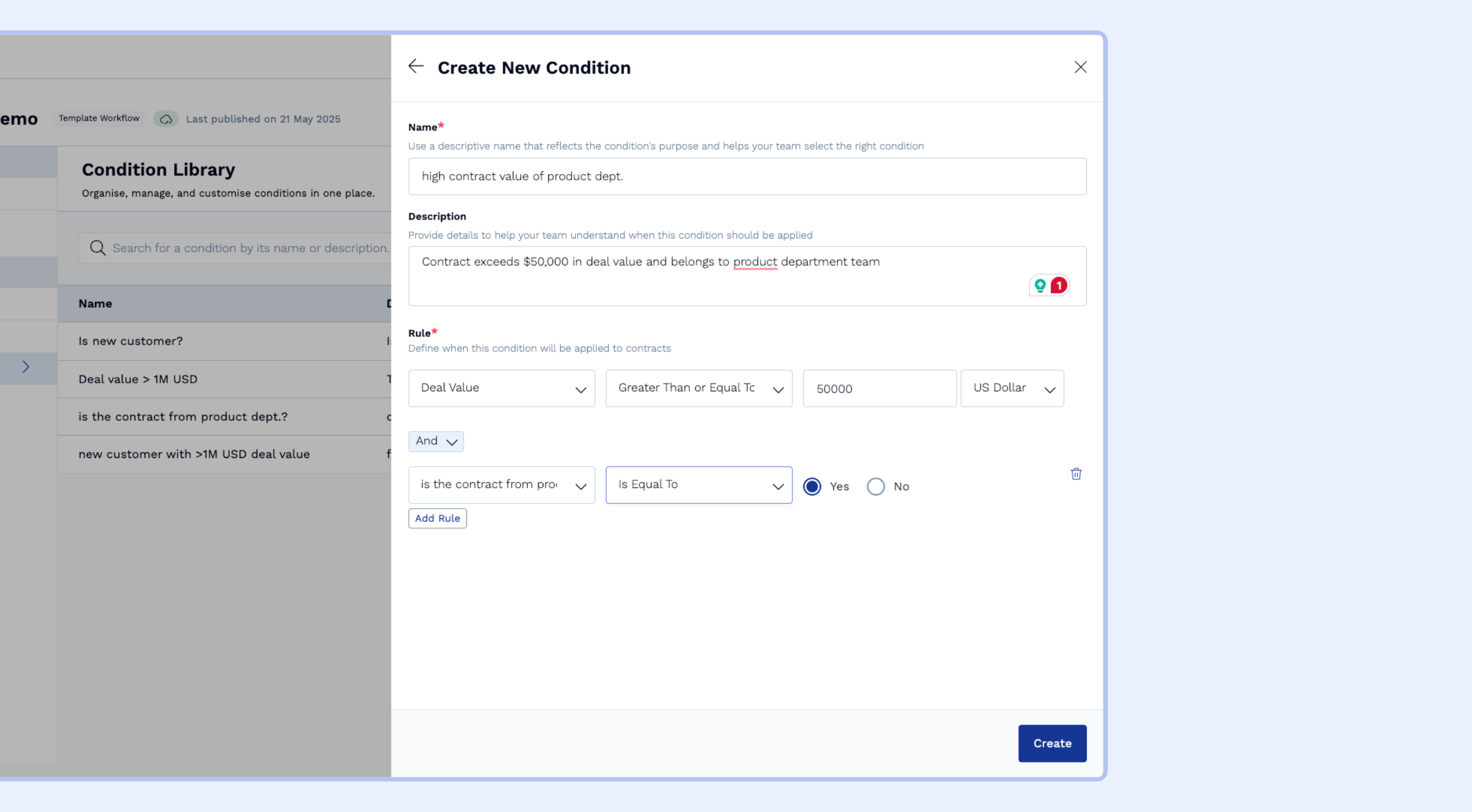
Task: Click the green Grammarly suggestion bulb icon
Action: tap(1040, 285)
